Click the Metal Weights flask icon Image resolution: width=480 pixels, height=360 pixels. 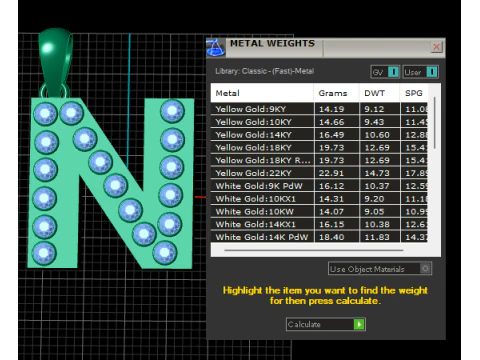point(215,47)
